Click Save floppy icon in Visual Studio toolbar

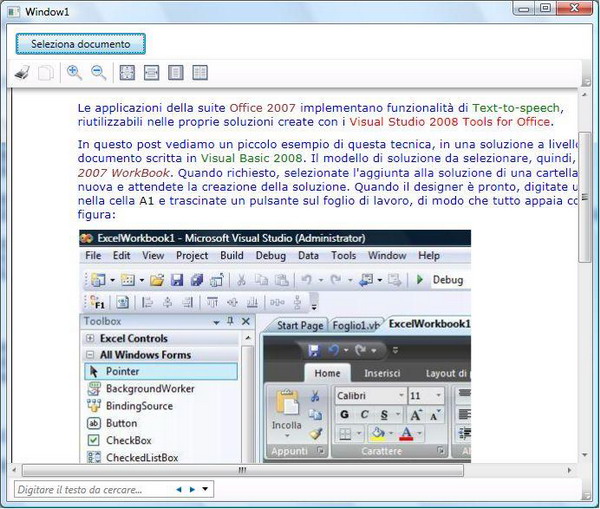(x=176, y=280)
